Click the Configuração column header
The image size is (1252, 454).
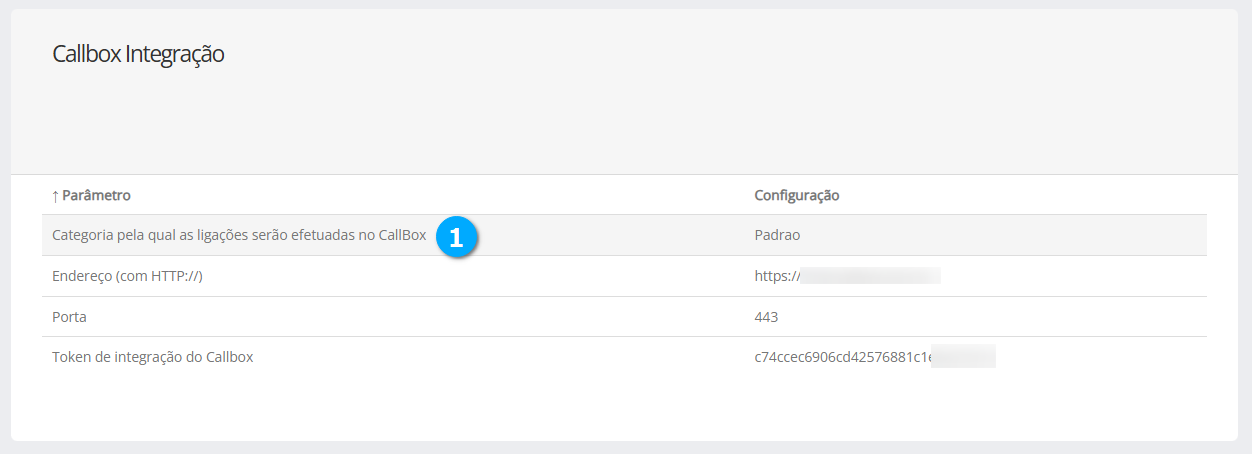click(796, 195)
